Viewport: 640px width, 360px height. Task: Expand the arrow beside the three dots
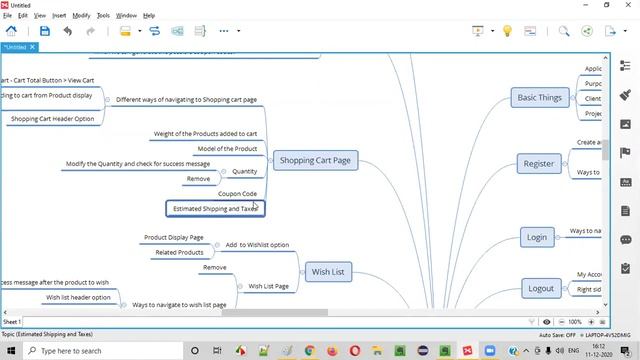pyautogui.click(x=239, y=31)
